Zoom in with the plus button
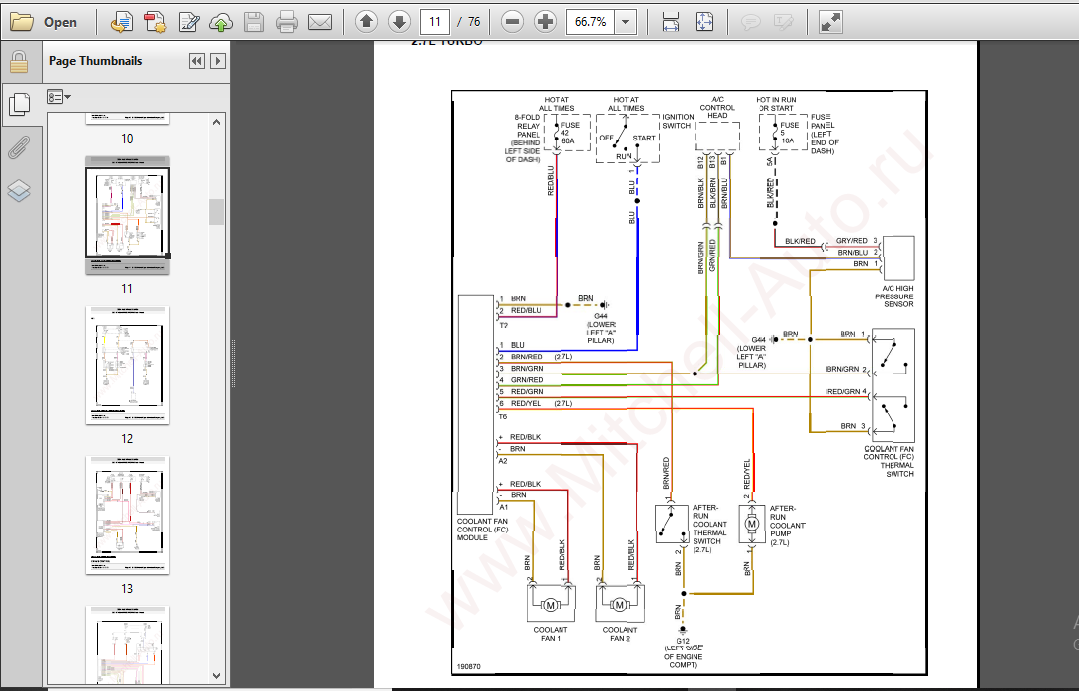The width and height of the screenshot is (1079, 691). tap(545, 22)
